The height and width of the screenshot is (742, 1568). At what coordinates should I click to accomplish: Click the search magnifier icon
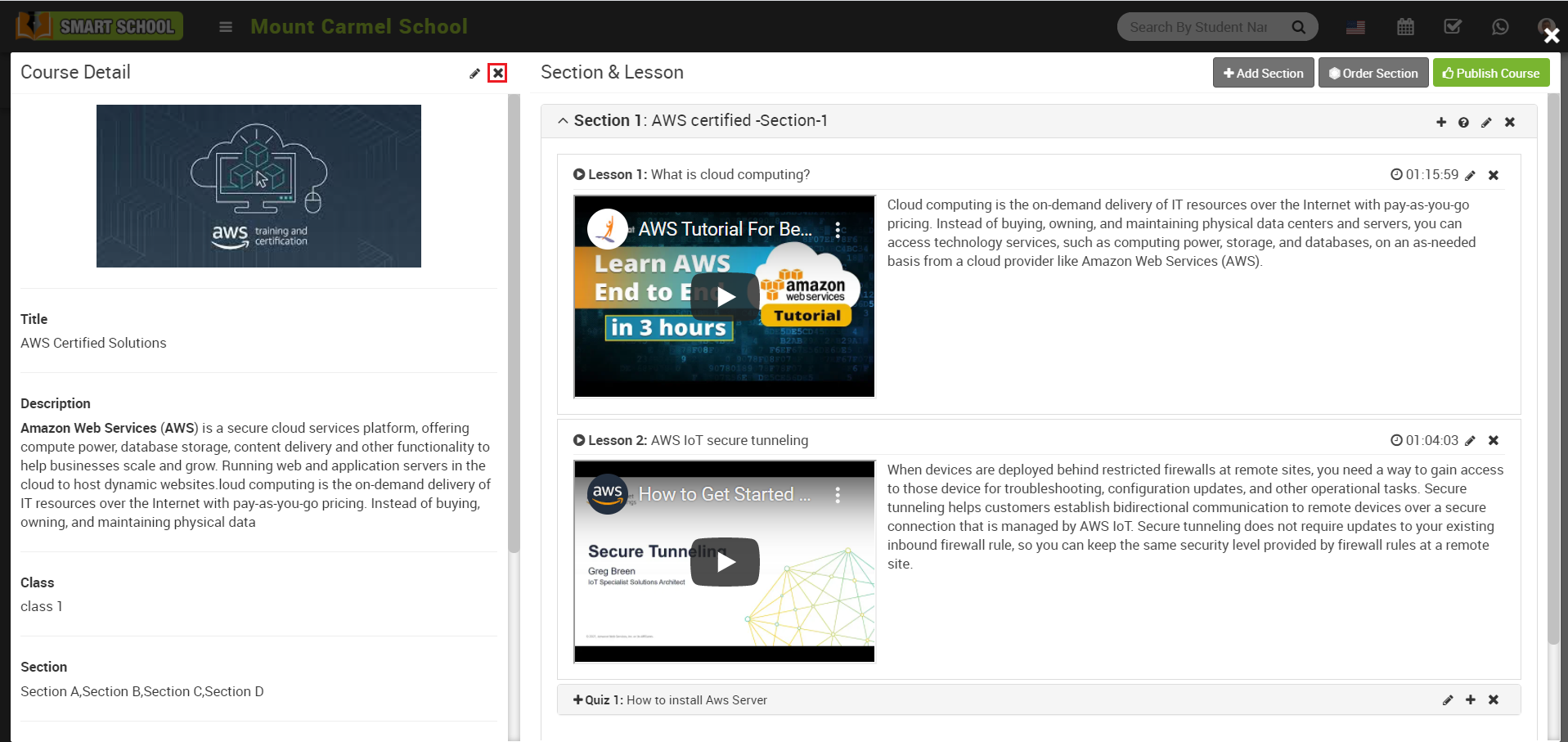tap(1298, 26)
